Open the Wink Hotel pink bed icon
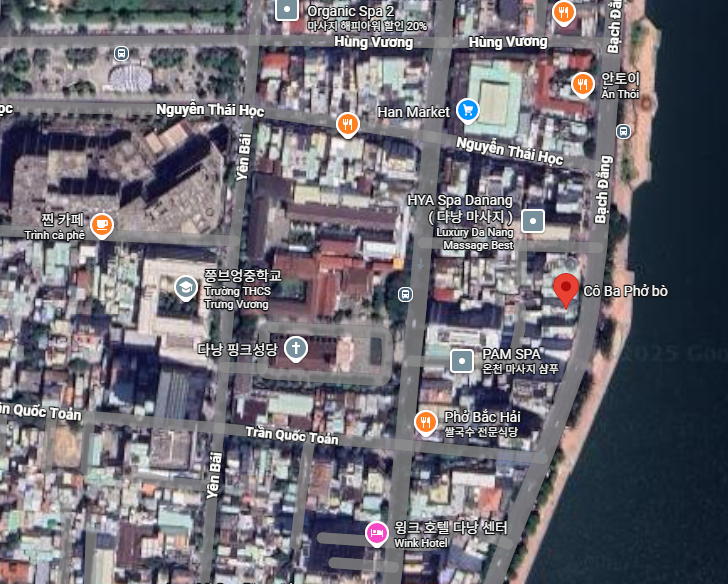728x584 pixels. coord(376,532)
